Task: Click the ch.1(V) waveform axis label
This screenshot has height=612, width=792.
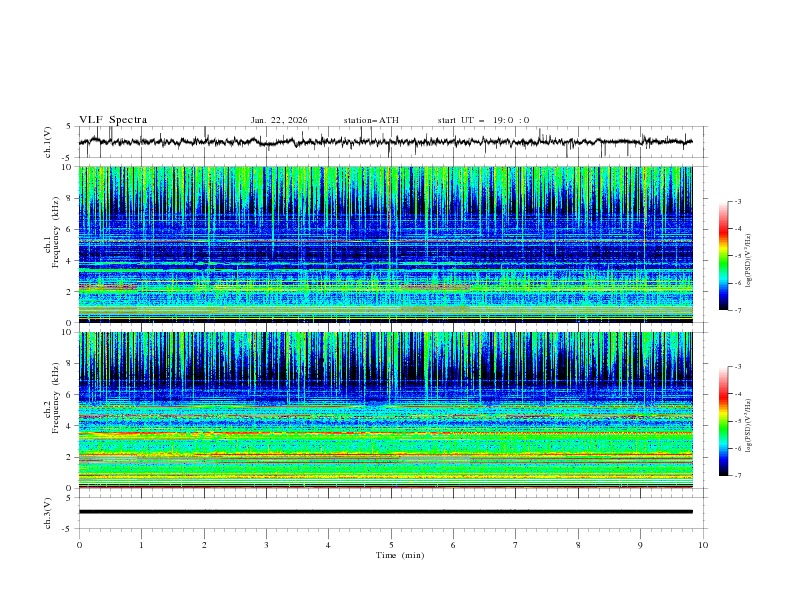Action: pos(48,142)
